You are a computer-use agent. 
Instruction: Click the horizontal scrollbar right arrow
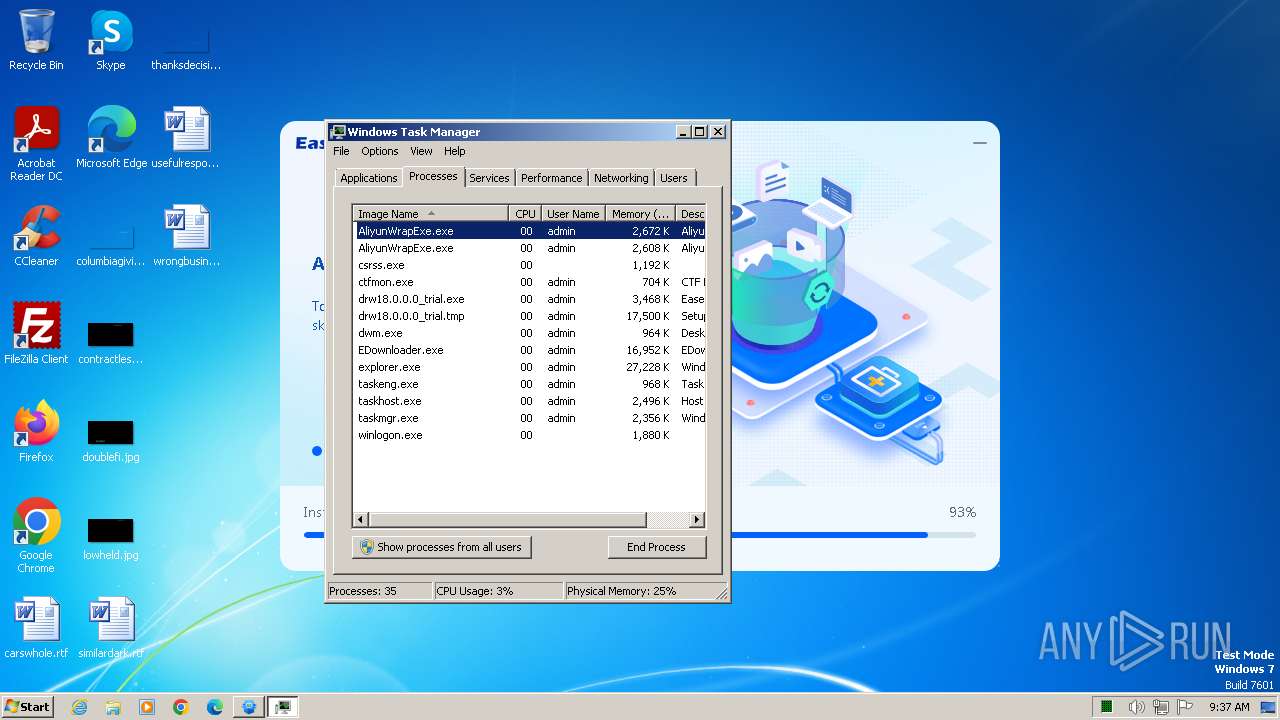click(x=697, y=520)
